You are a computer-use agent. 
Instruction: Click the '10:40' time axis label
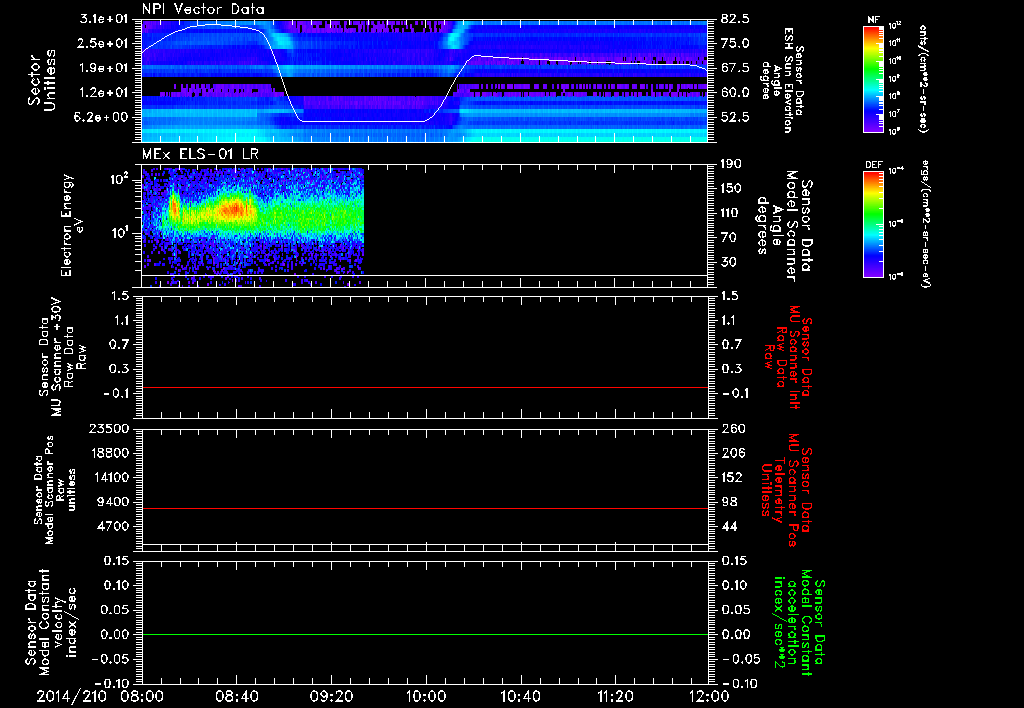click(x=520, y=696)
